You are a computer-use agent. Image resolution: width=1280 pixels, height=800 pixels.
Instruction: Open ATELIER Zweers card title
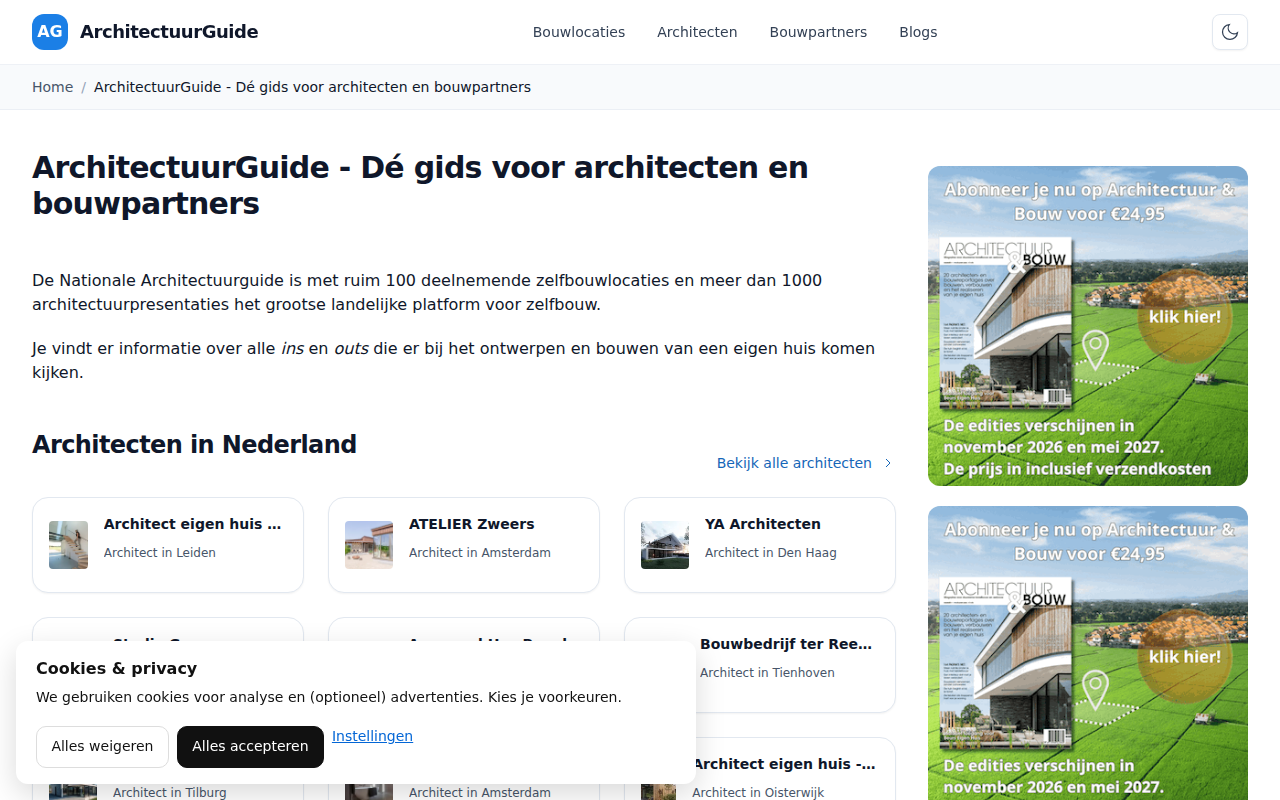472,524
